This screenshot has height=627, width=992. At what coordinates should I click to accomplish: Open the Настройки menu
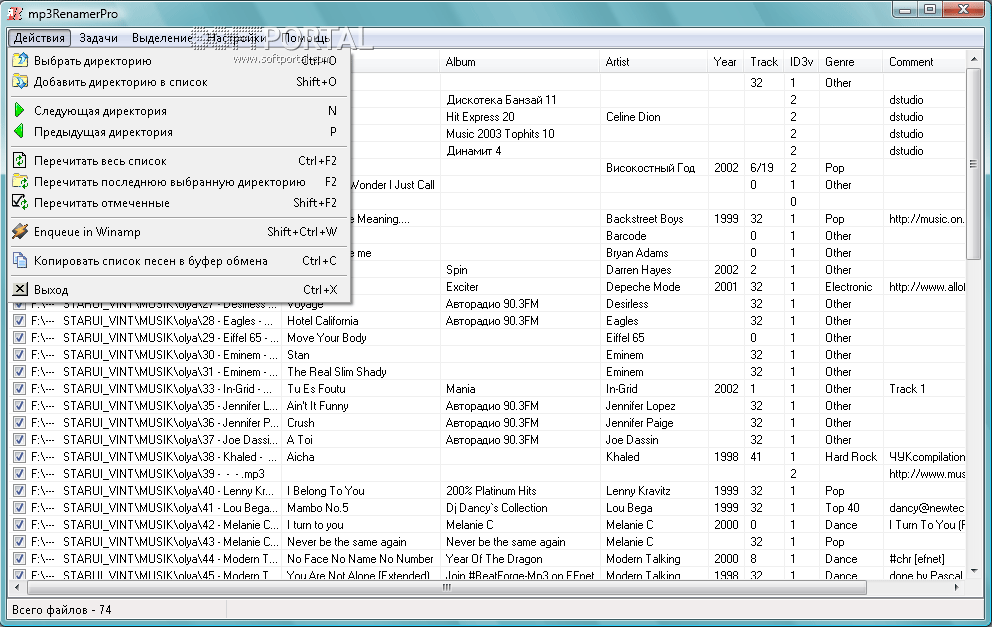pos(236,38)
